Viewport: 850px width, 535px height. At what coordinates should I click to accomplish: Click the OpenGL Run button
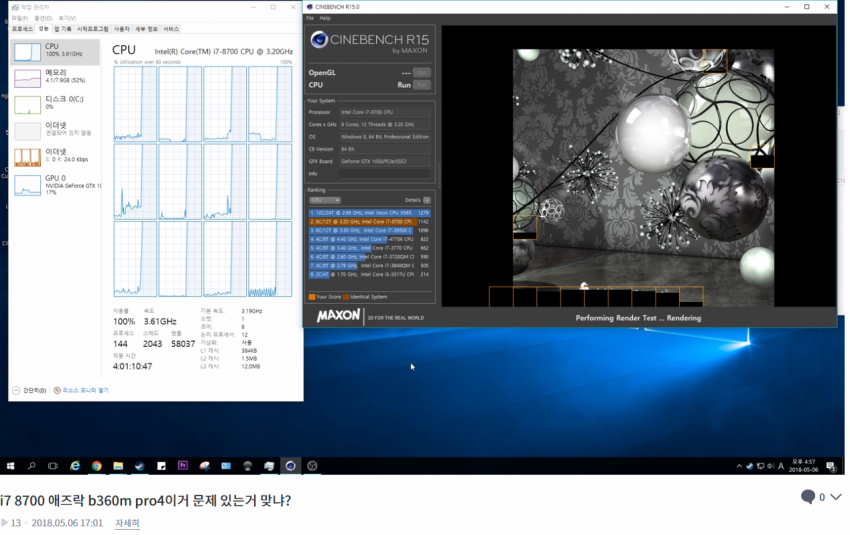pos(422,72)
